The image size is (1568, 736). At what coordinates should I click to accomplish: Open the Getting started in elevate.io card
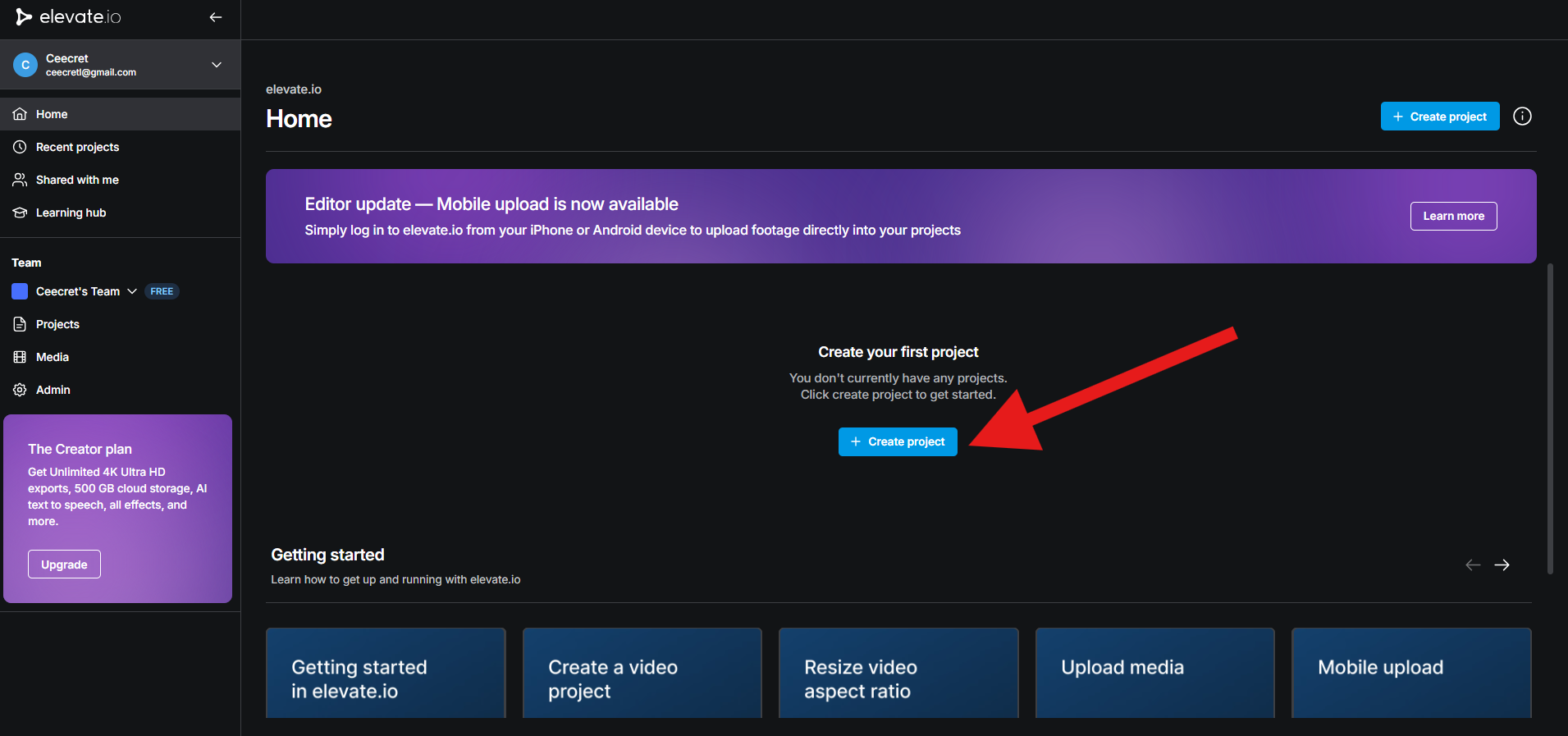(x=386, y=673)
